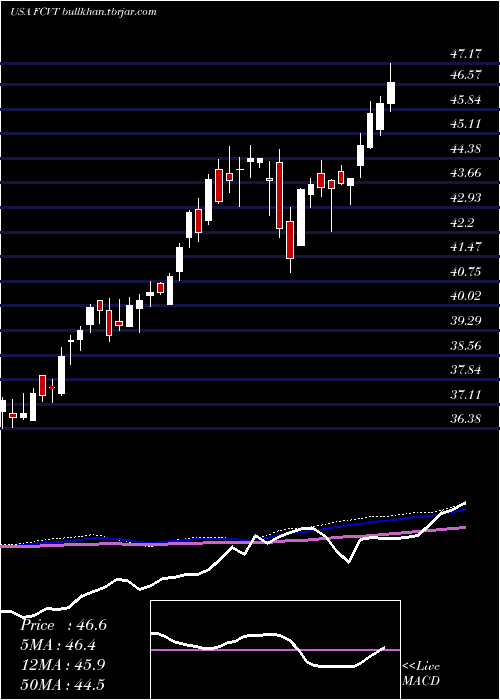Click the 37.84 price axis label
This screenshot has width=500, height=700.
pyautogui.click(x=466, y=370)
